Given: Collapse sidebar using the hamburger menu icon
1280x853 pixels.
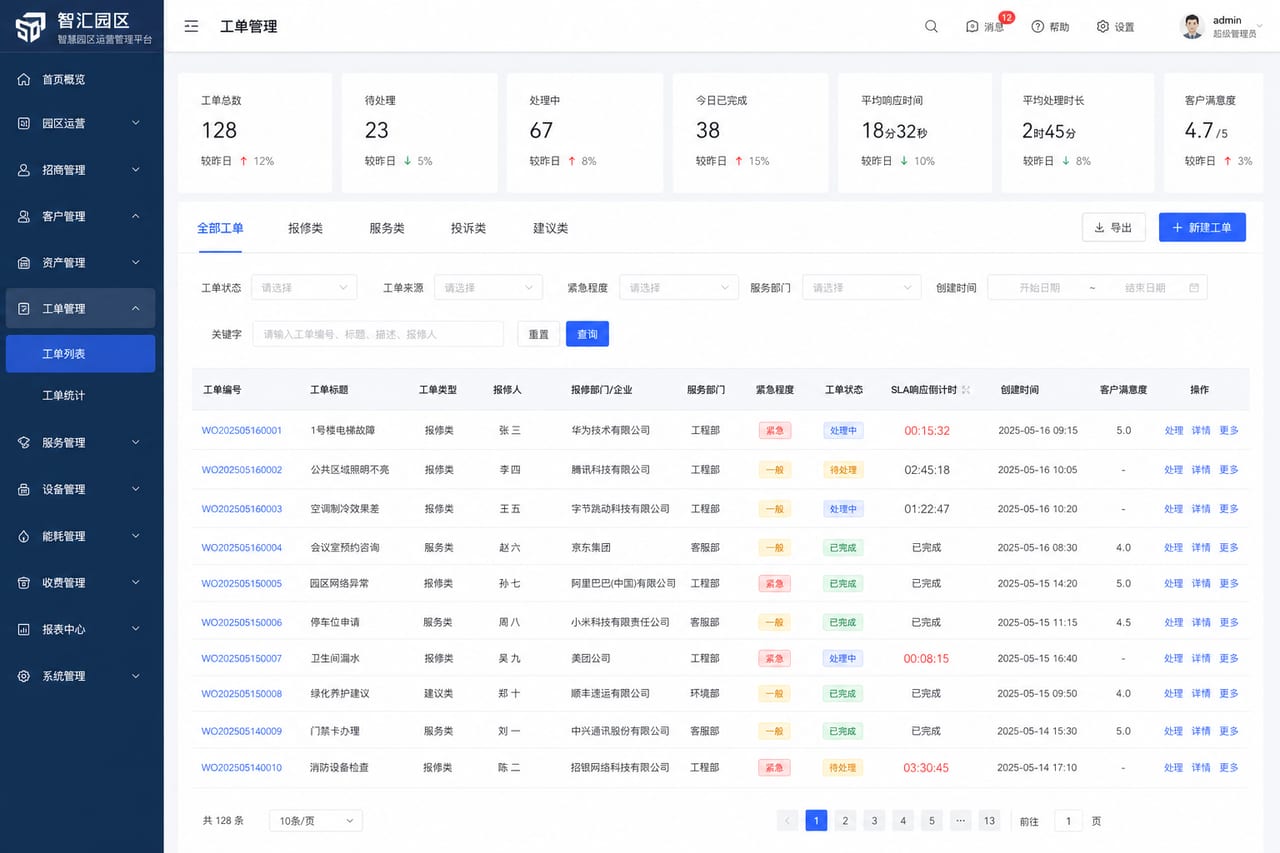Looking at the screenshot, I should pos(191,27).
